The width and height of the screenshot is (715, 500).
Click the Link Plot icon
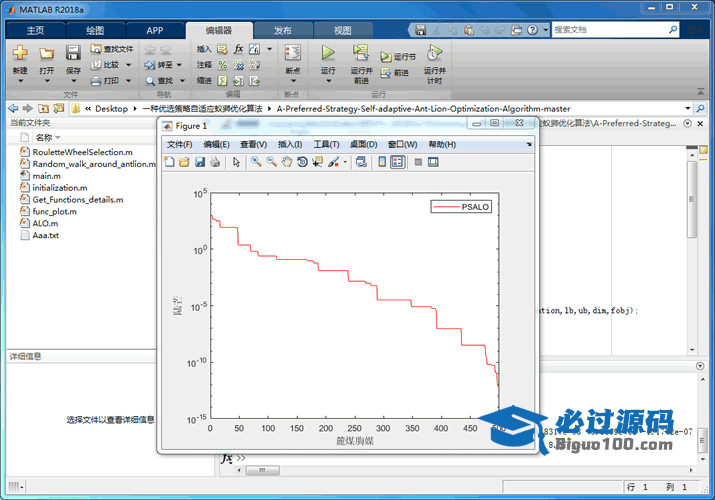[361, 162]
